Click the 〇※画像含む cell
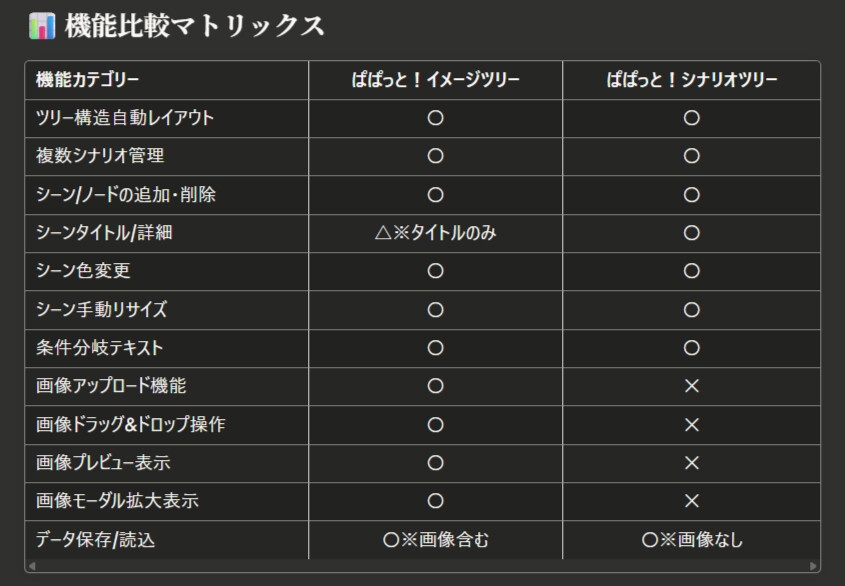The width and height of the screenshot is (845, 586). pos(436,540)
